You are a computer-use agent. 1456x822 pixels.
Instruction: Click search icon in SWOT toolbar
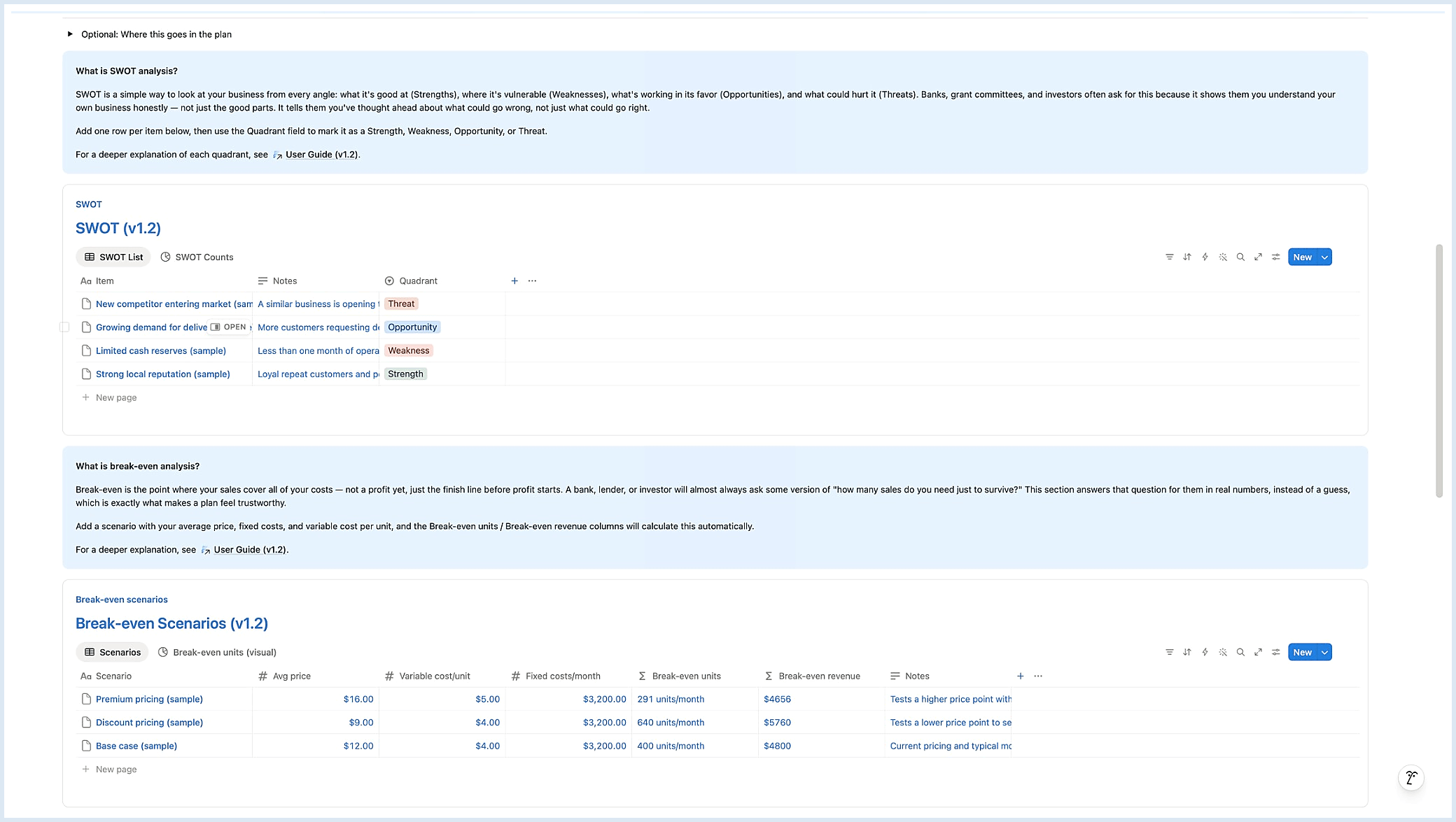[1240, 257]
